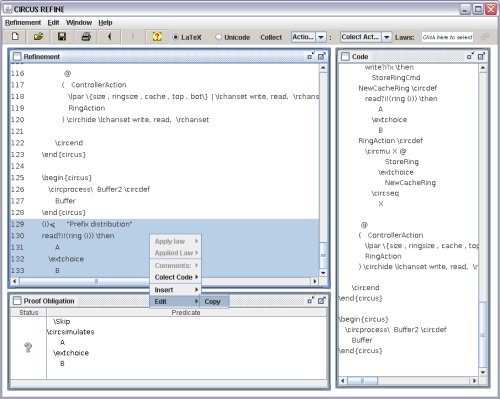Image resolution: width=500 pixels, height=399 pixels.
Task: Click the Print toolbar icon
Action: (86, 37)
